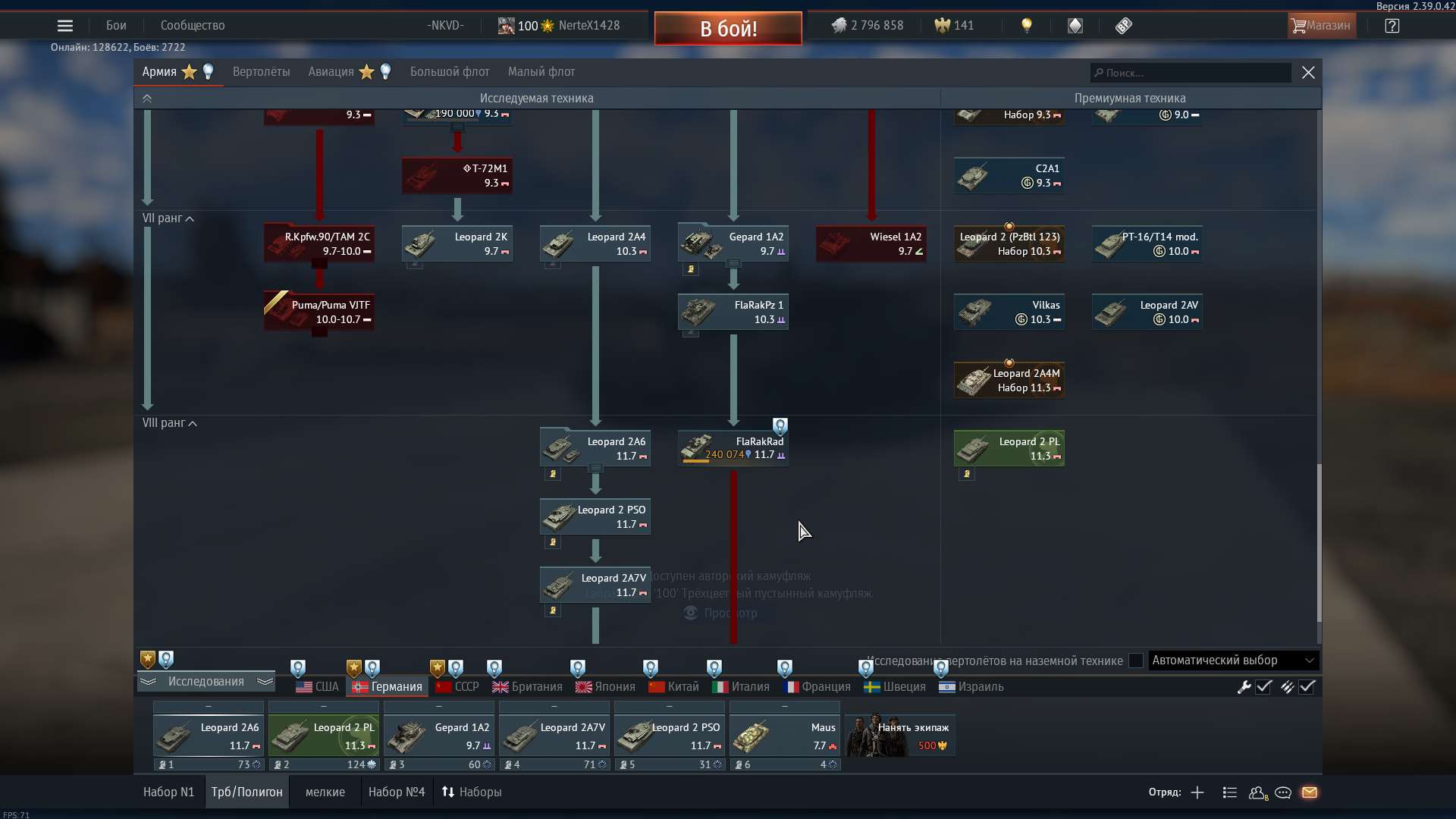The width and height of the screenshot is (1456, 819).
Task: Select FlaRakPz 1 vehicle card
Action: tap(733, 312)
